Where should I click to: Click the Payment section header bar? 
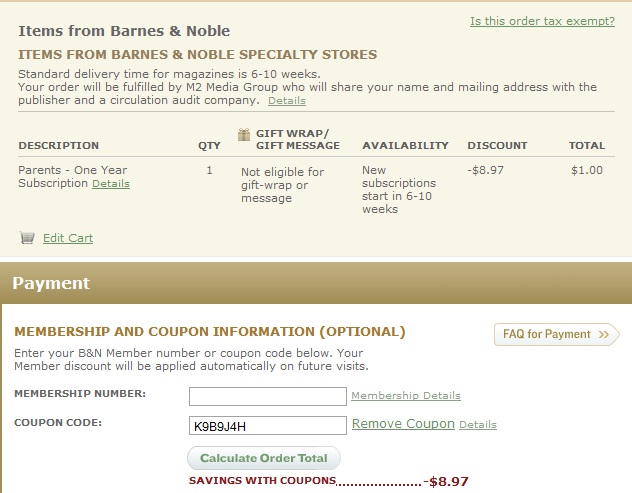tap(316, 283)
